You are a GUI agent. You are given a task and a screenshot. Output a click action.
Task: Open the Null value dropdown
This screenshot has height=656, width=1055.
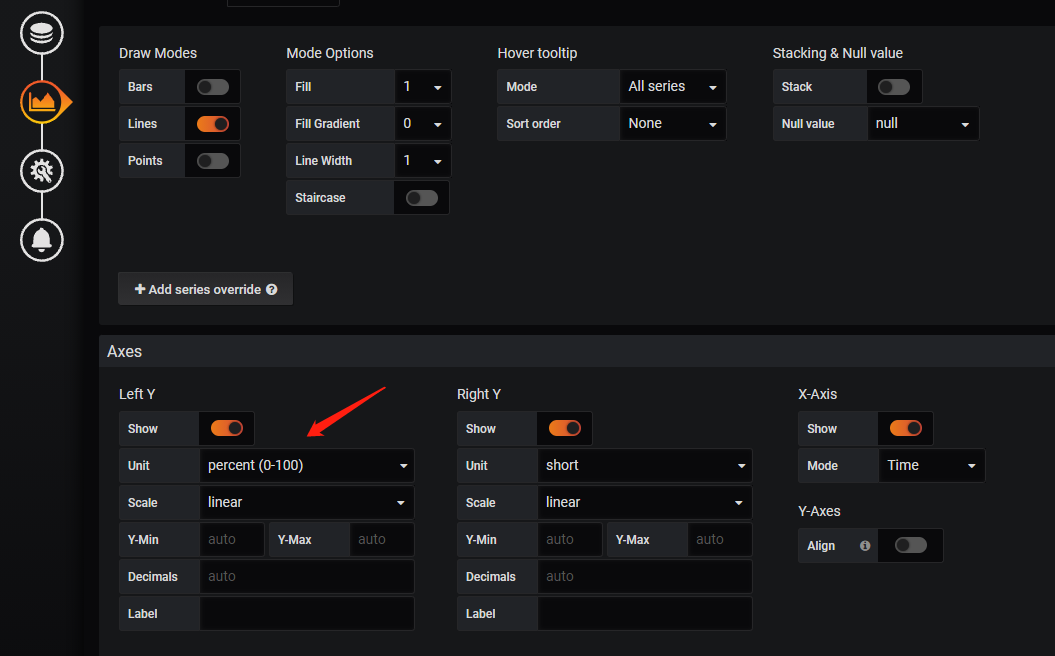pos(922,124)
